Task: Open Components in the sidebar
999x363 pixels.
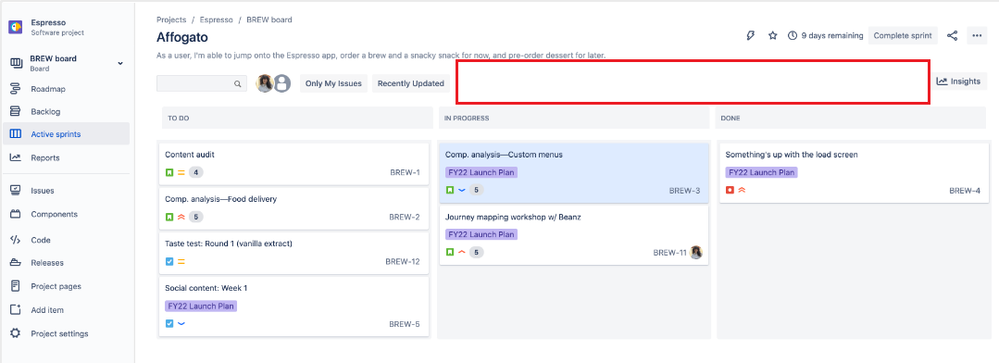Action: 54,215
